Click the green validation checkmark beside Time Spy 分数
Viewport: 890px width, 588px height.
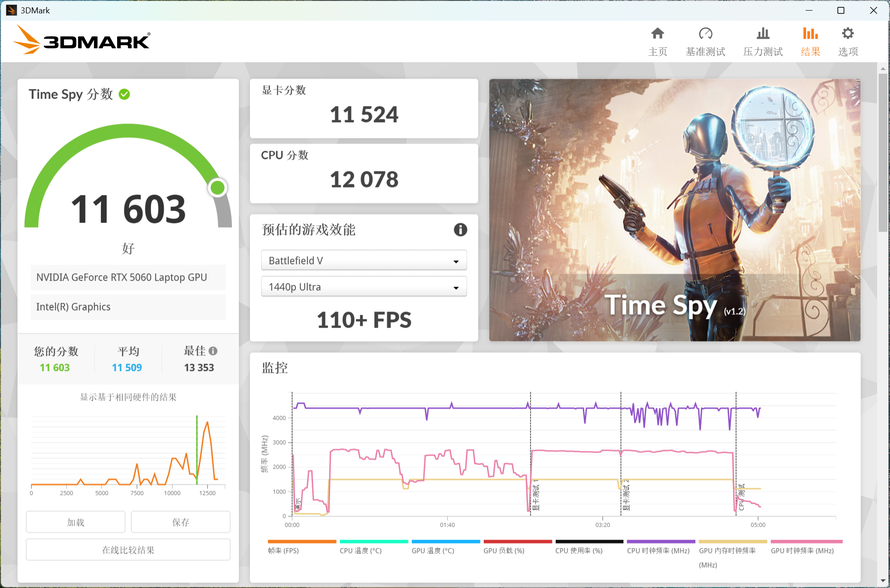point(124,94)
